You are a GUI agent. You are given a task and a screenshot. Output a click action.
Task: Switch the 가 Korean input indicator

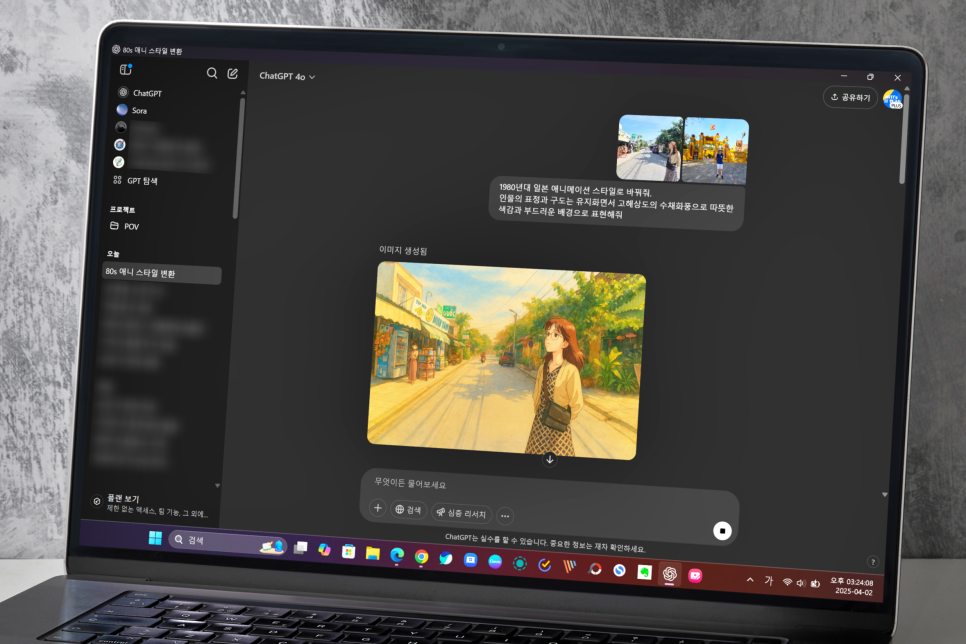(x=768, y=581)
